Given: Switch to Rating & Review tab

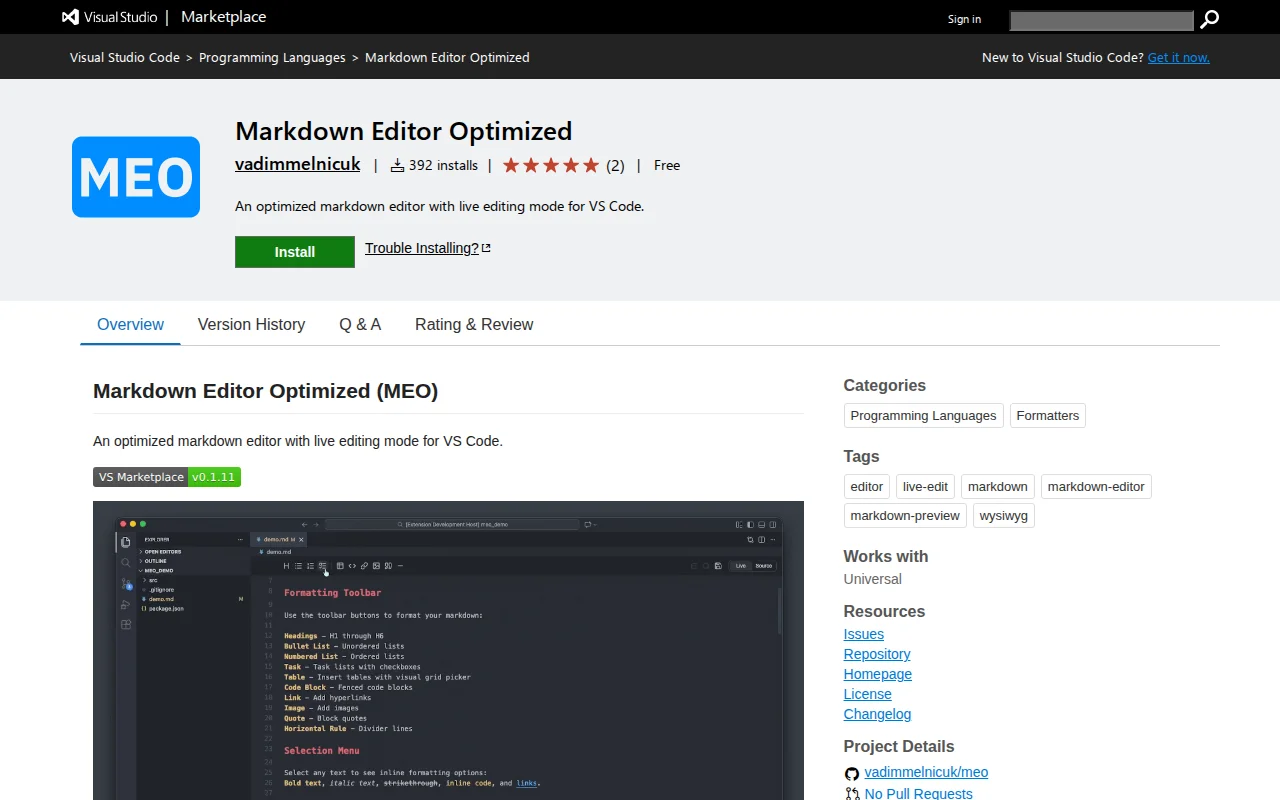Looking at the screenshot, I should [x=474, y=324].
